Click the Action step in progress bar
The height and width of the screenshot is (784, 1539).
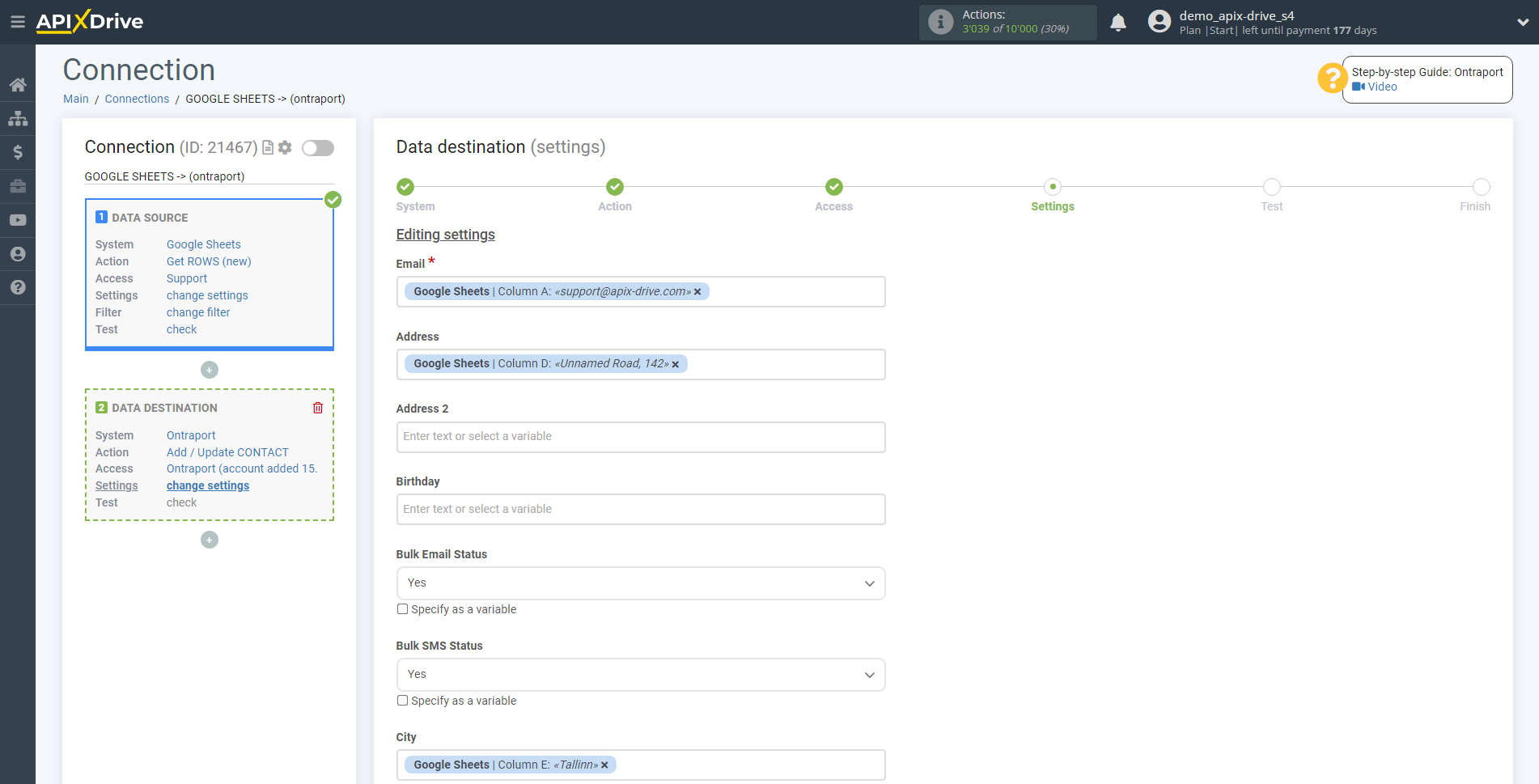(x=615, y=187)
